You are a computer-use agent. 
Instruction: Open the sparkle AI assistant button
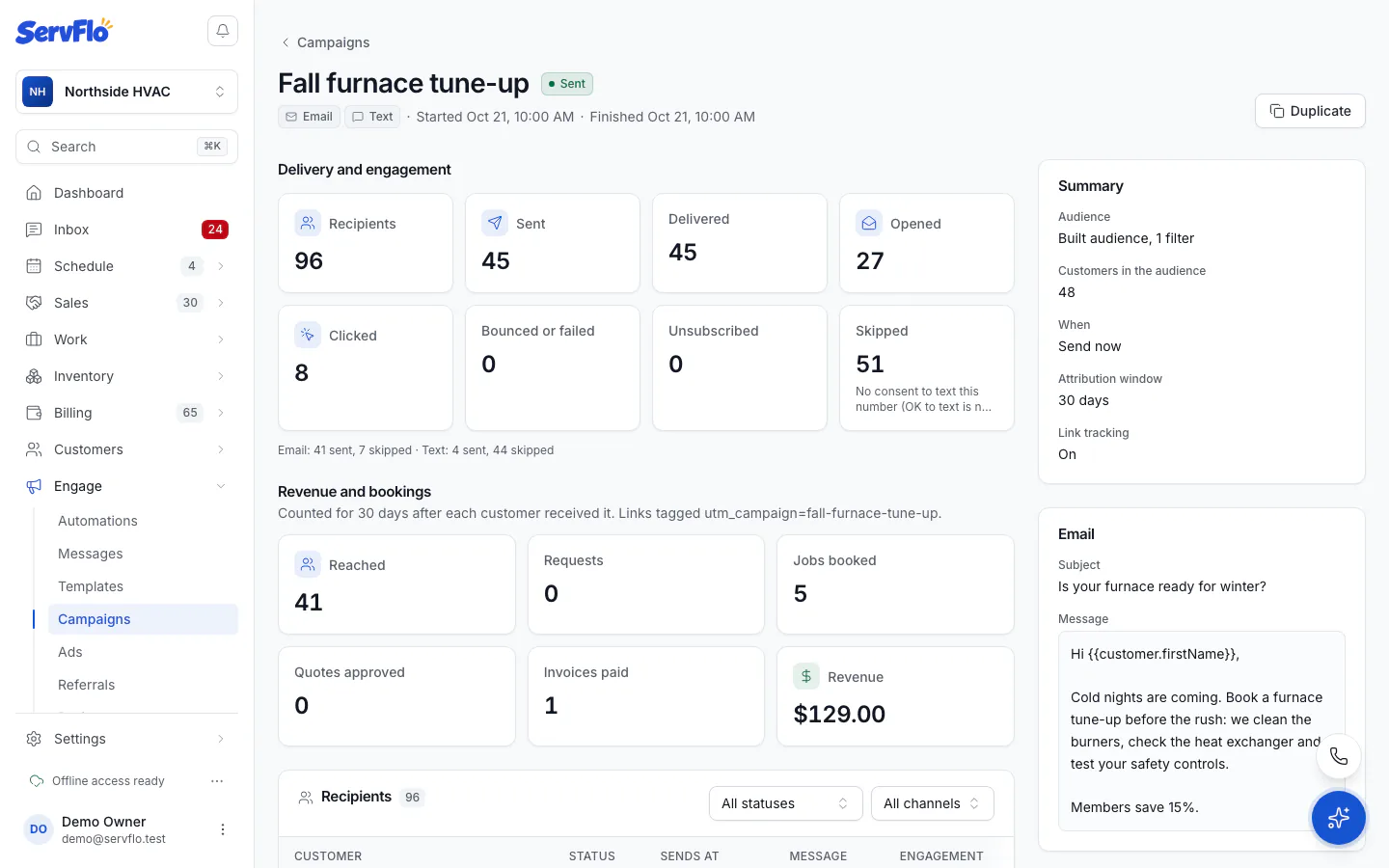point(1339,818)
